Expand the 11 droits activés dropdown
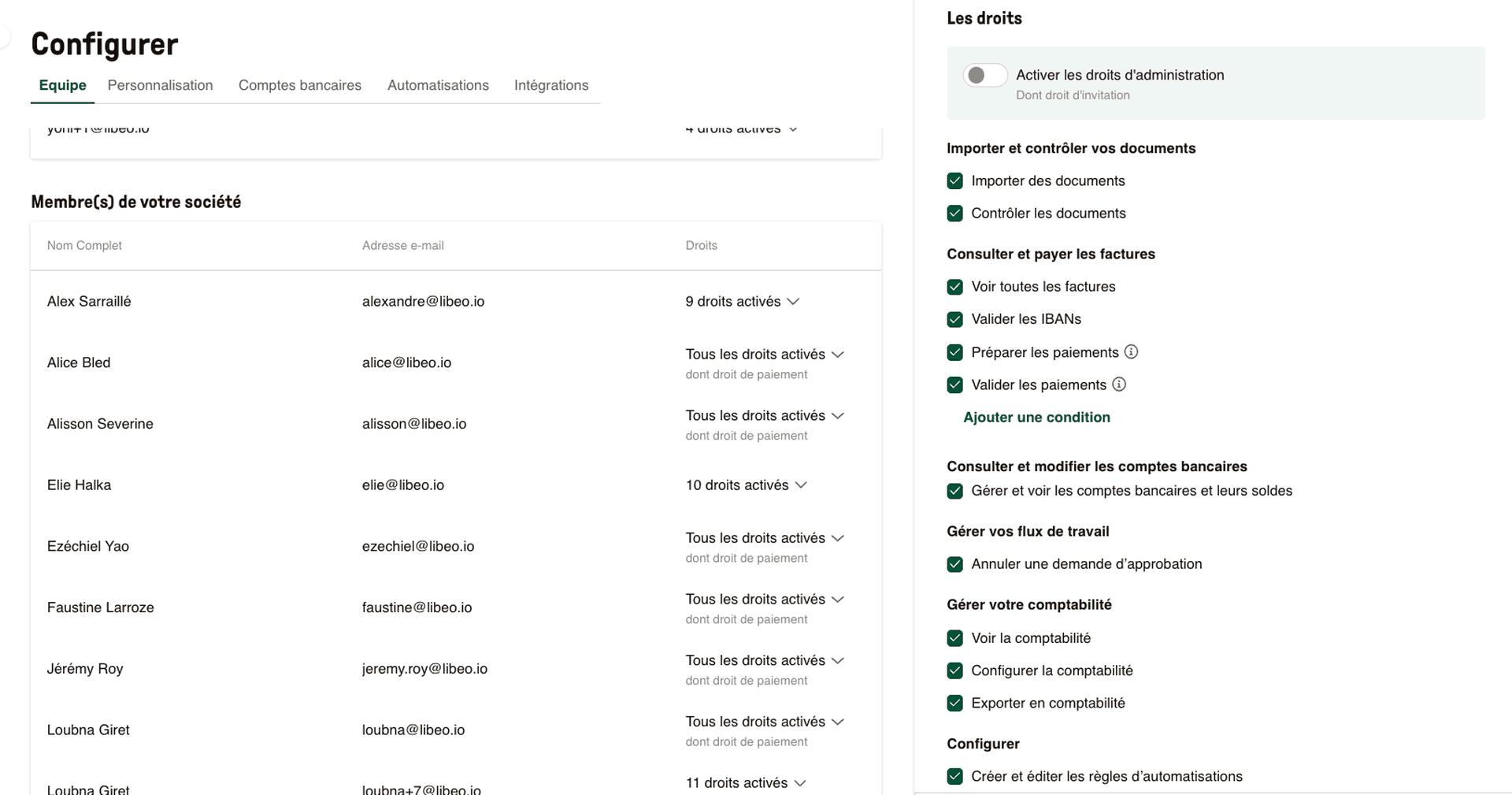 pyautogui.click(x=746, y=782)
